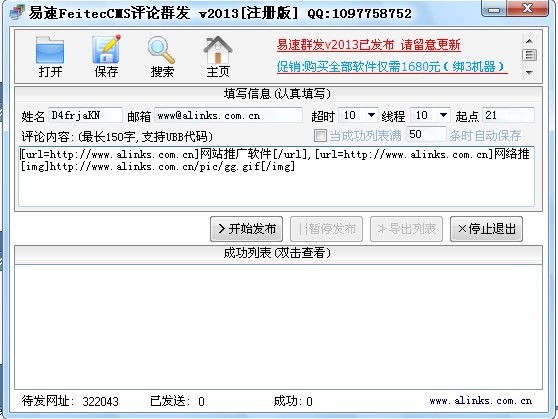Image resolution: width=558 pixels, height=419 pixels.
Task: Focus the auto-save count field showing 50
Action: (426, 135)
